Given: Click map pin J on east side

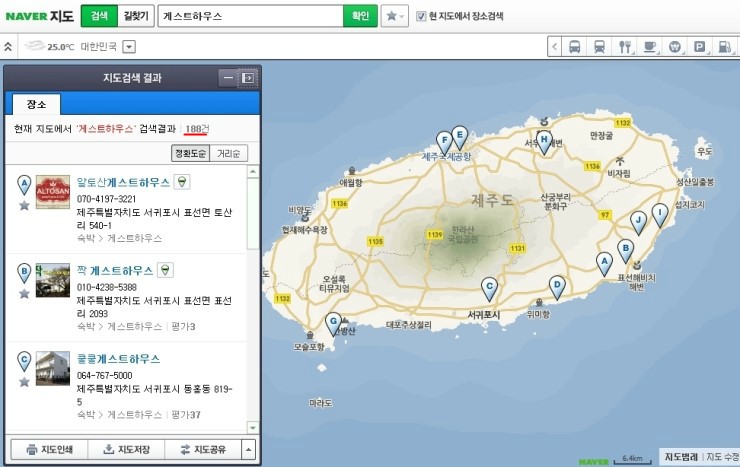Looking at the screenshot, I should [x=639, y=222].
